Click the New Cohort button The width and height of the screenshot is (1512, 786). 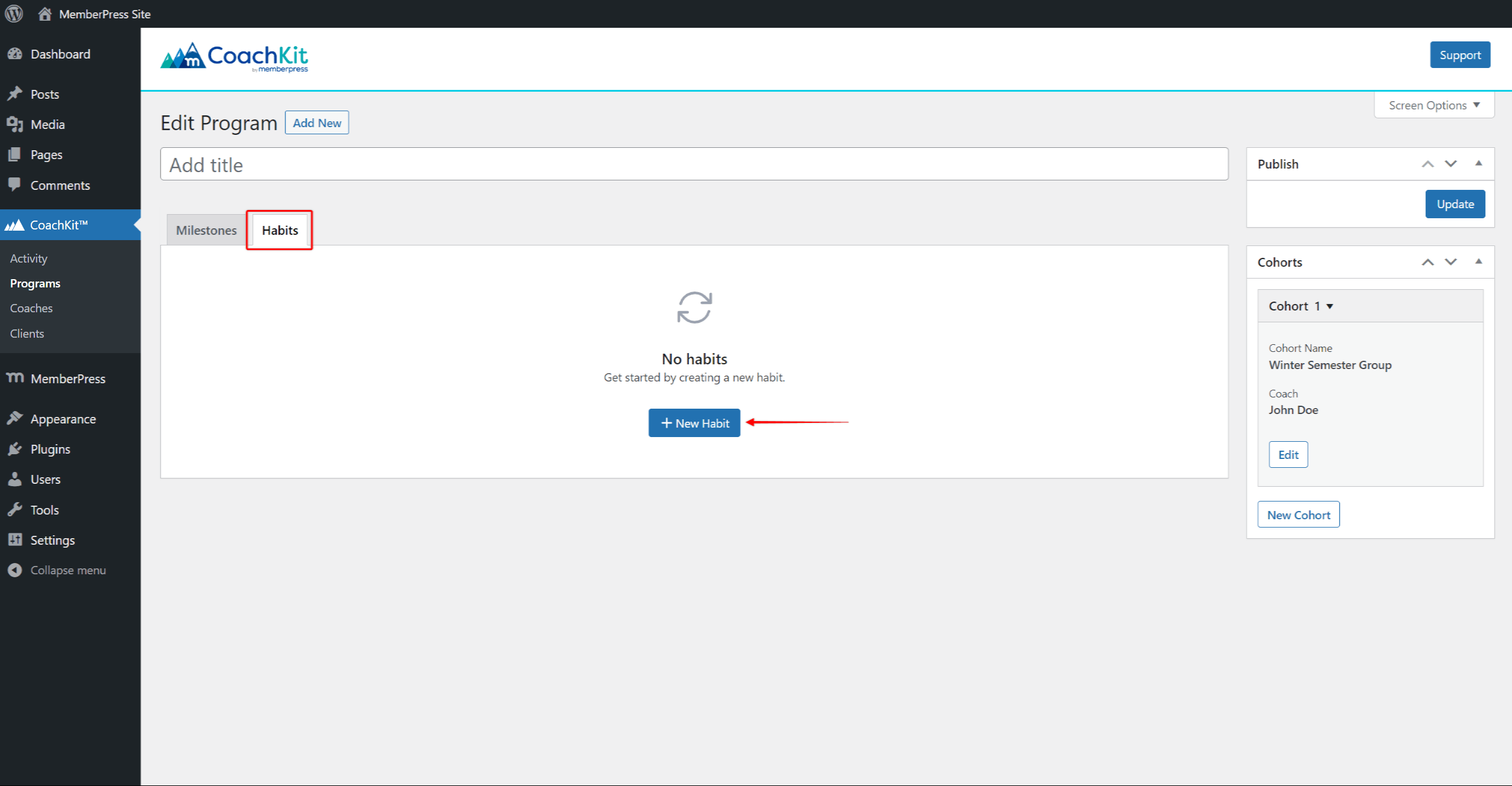coord(1298,514)
